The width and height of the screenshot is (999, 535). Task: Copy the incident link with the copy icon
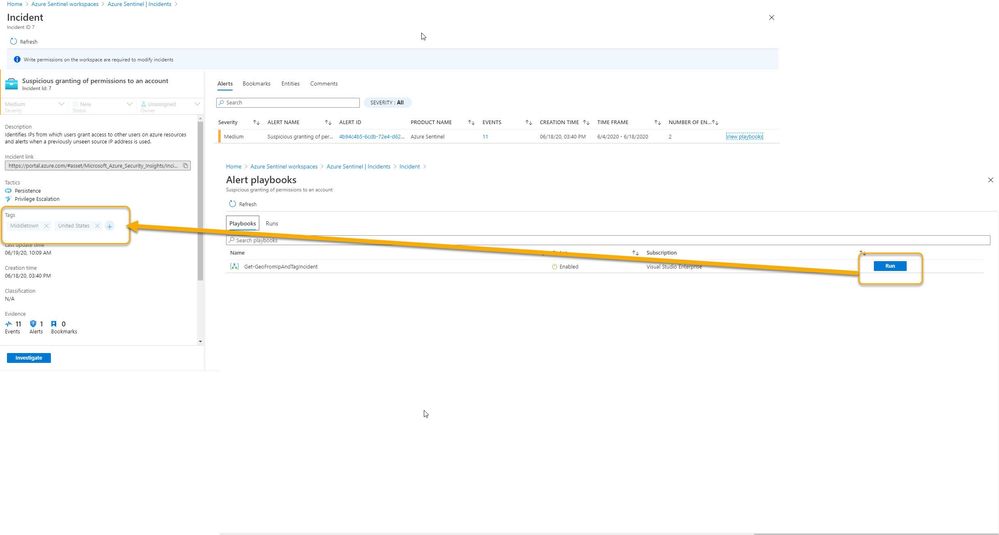[185, 166]
